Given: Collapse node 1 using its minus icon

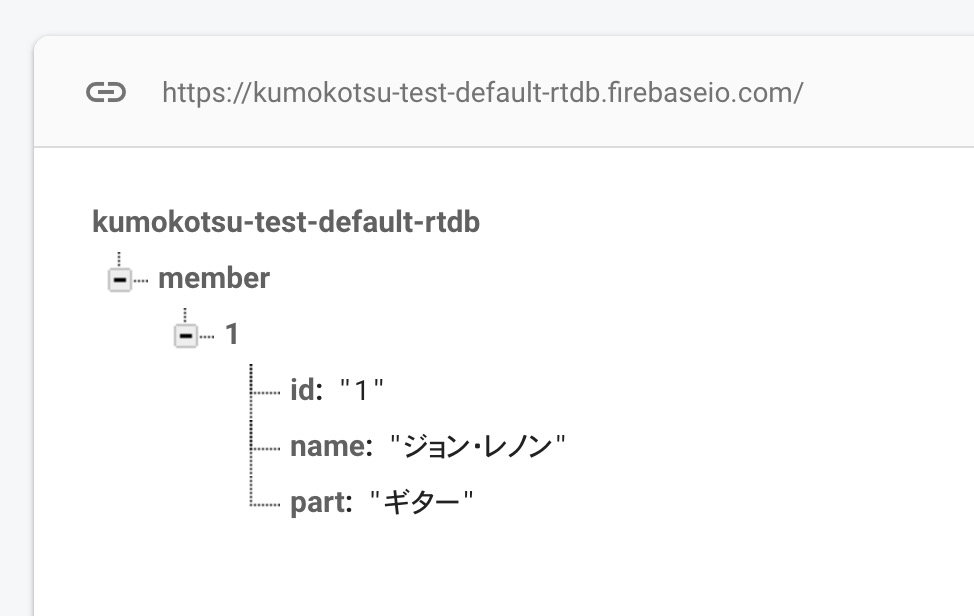Looking at the screenshot, I should (186, 336).
